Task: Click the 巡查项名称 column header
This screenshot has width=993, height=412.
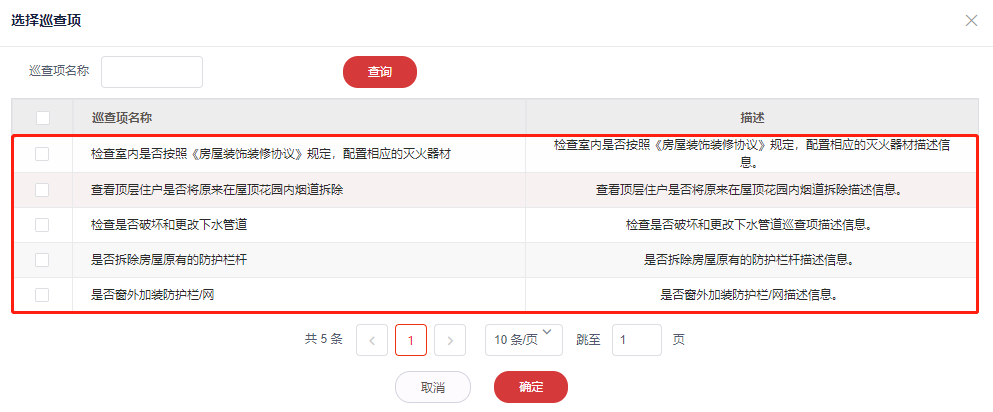Action: point(121,117)
